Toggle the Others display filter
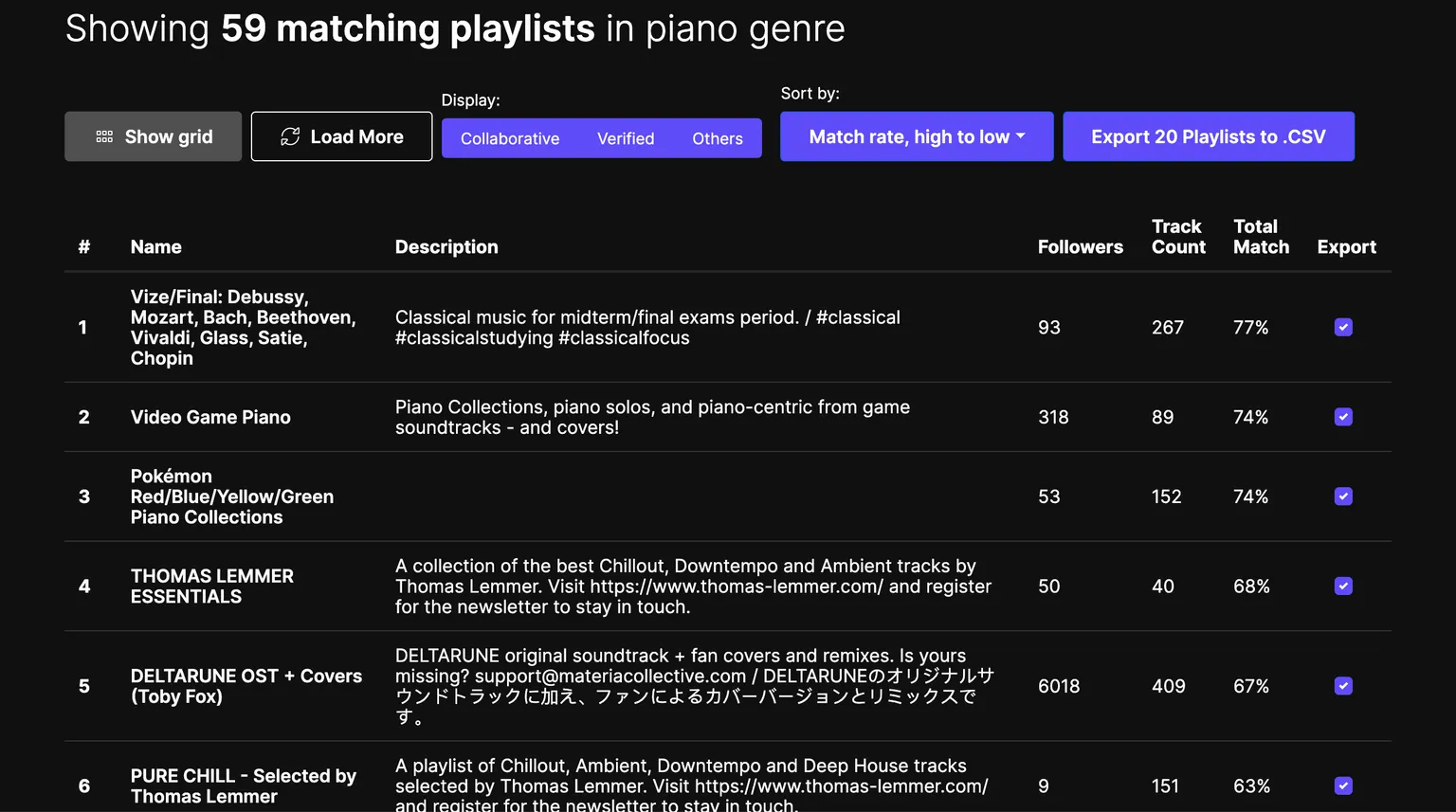This screenshot has width=1456, height=812. coord(717,138)
